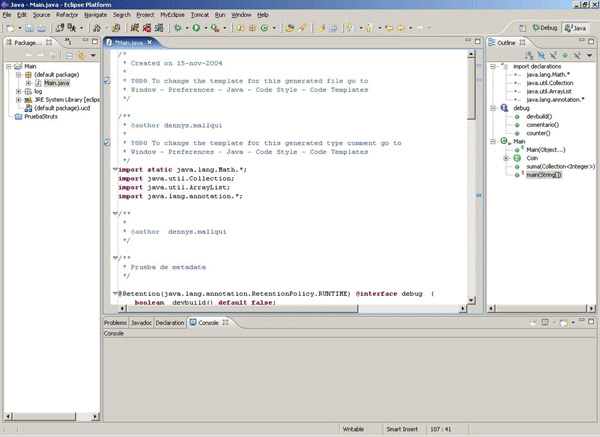The height and width of the screenshot is (437, 600).
Task: Switch to the Debug perspective
Action: point(545,29)
